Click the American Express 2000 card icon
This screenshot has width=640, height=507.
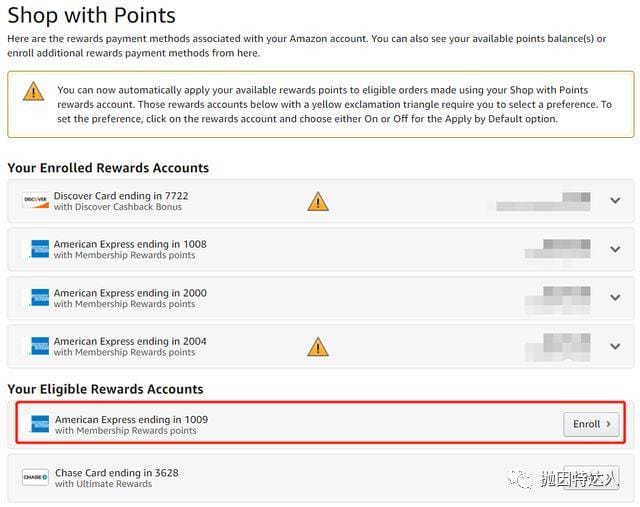[39, 298]
